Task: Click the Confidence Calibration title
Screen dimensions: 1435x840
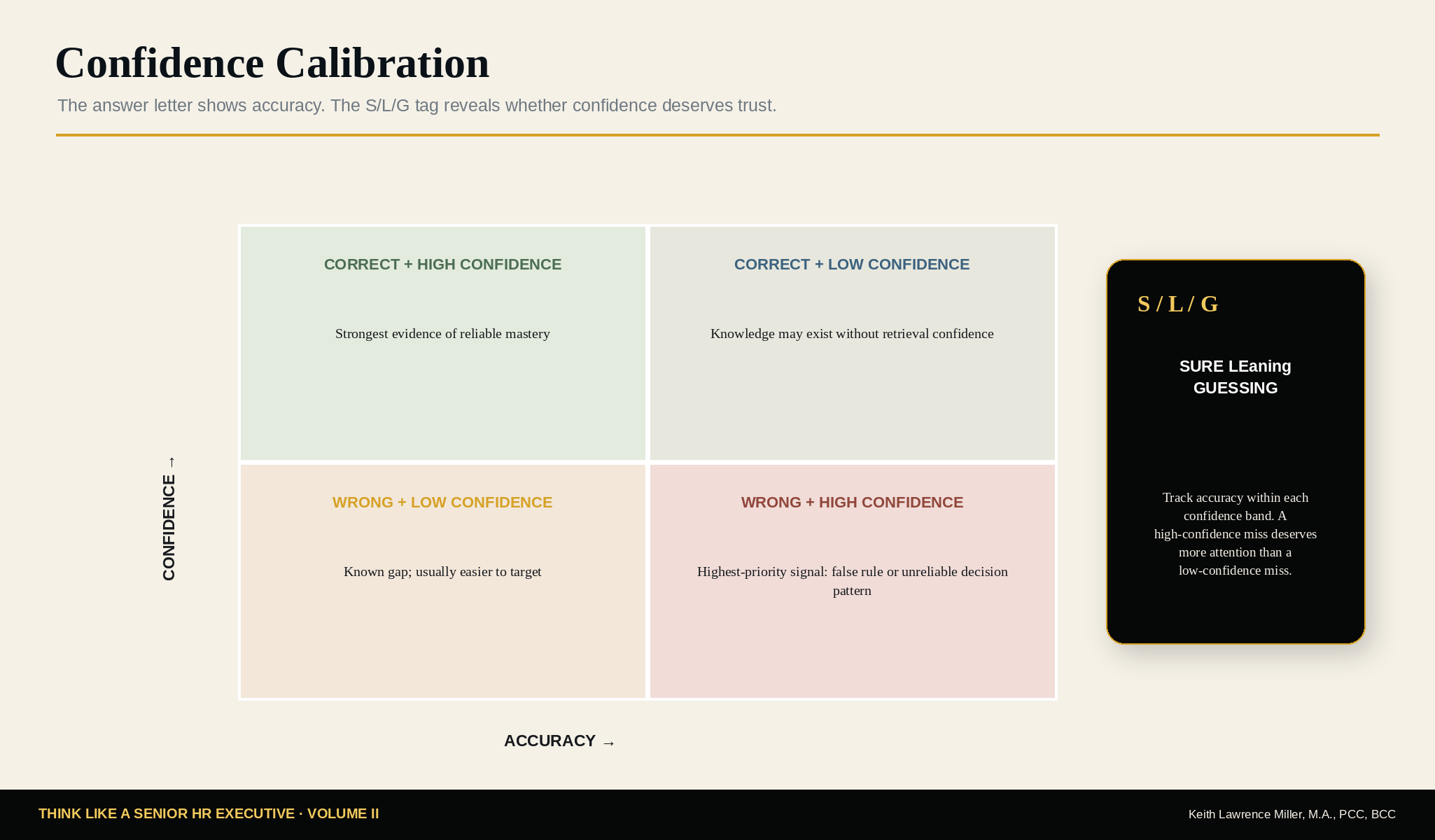Action: pos(272,63)
